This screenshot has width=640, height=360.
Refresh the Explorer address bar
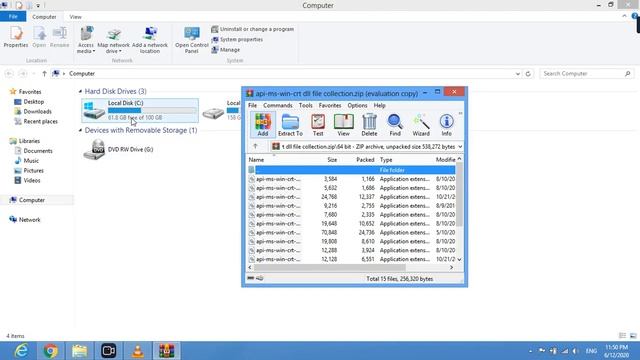[x=528, y=74]
